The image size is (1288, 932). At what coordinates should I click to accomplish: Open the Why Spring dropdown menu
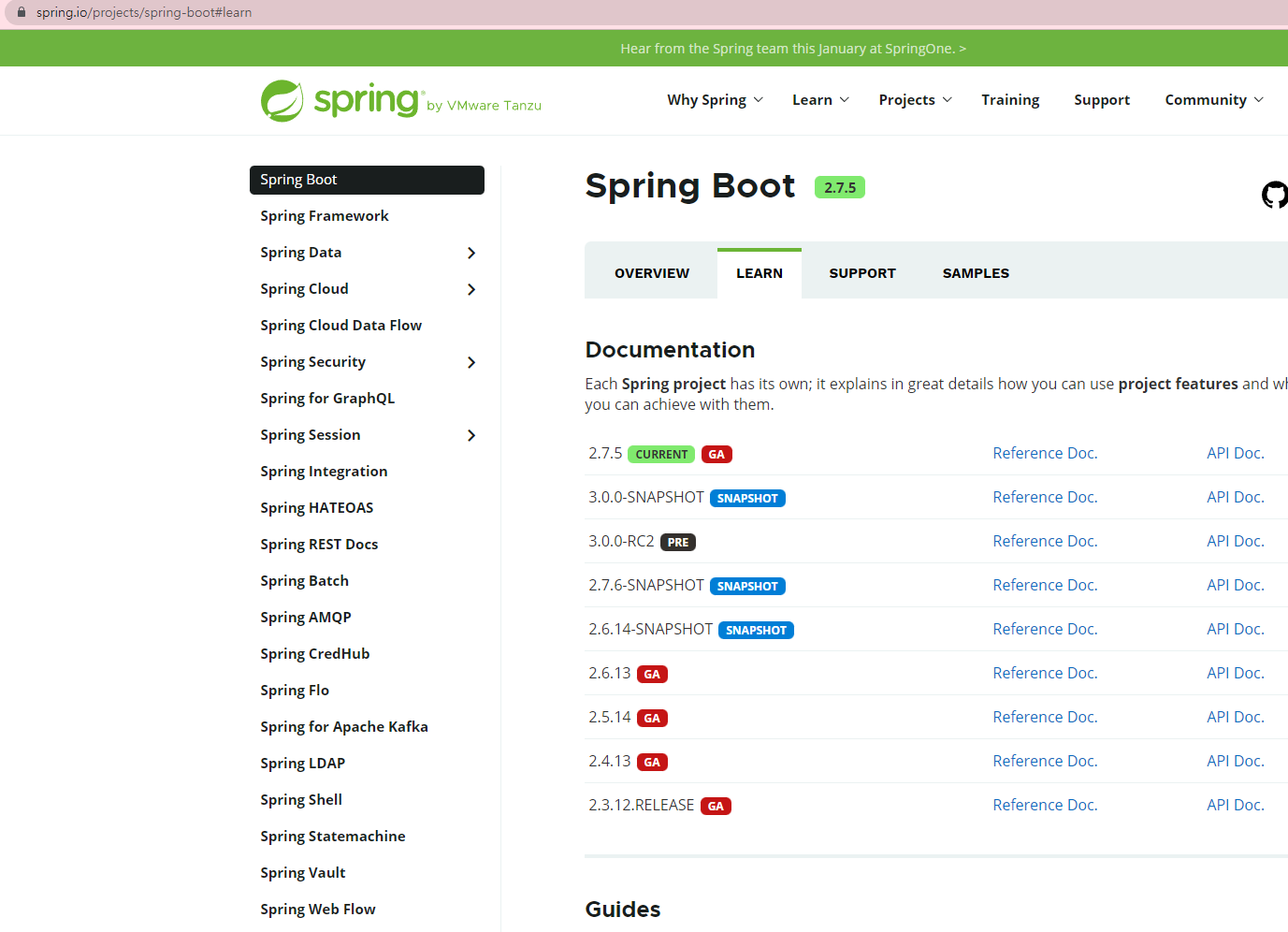coord(716,100)
